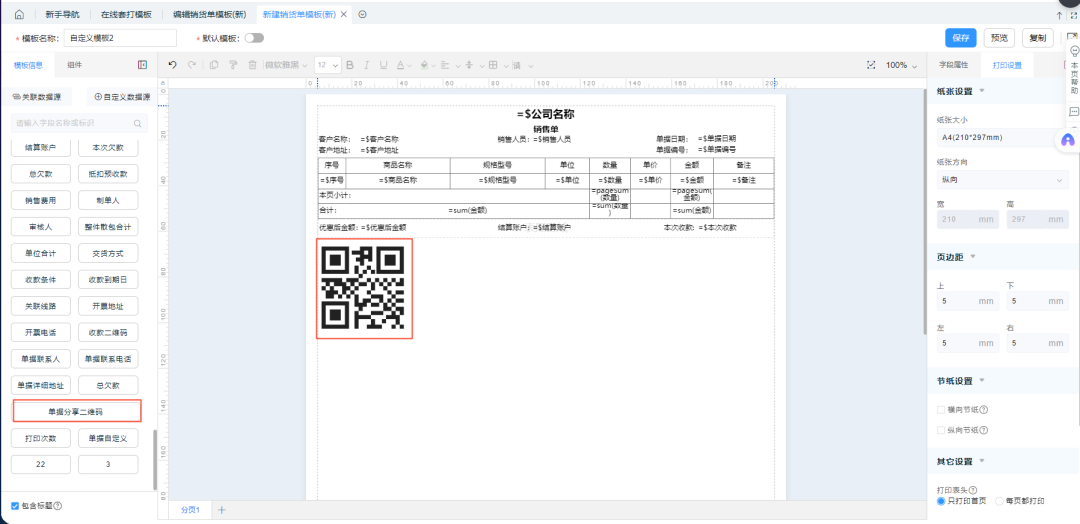Select the format painter icon
This screenshot has width=1080, height=524.
pos(233,65)
